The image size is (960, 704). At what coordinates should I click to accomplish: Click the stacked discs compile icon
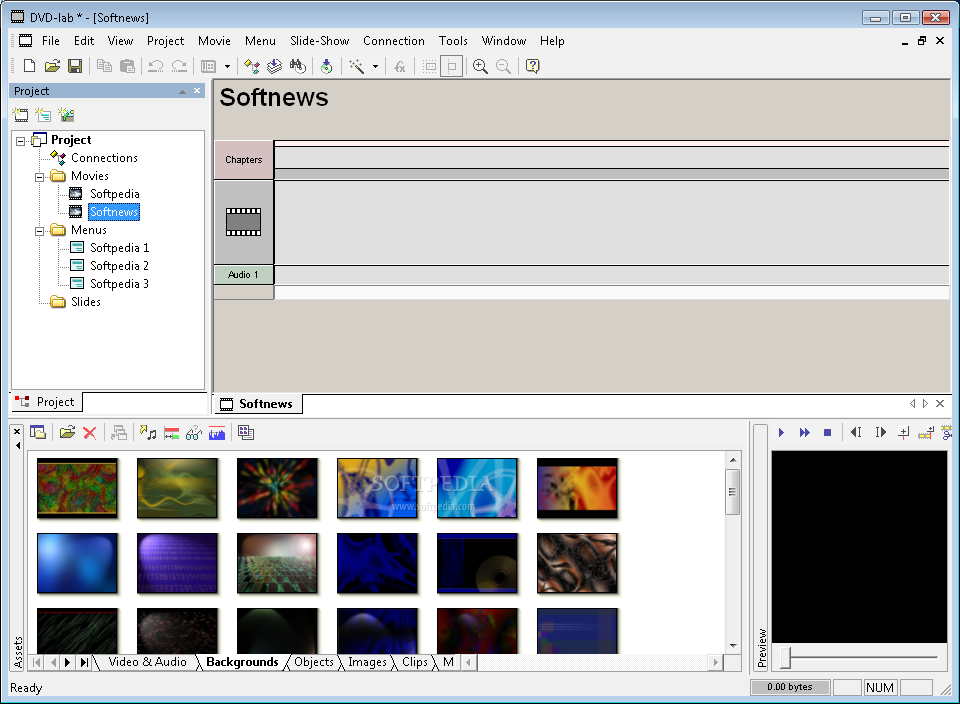coord(274,66)
